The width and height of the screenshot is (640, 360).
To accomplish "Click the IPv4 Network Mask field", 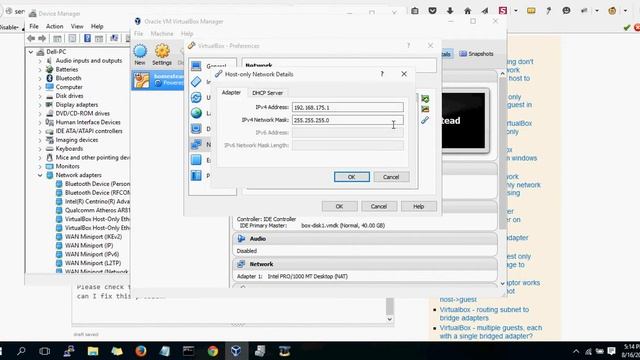I will [348, 120].
